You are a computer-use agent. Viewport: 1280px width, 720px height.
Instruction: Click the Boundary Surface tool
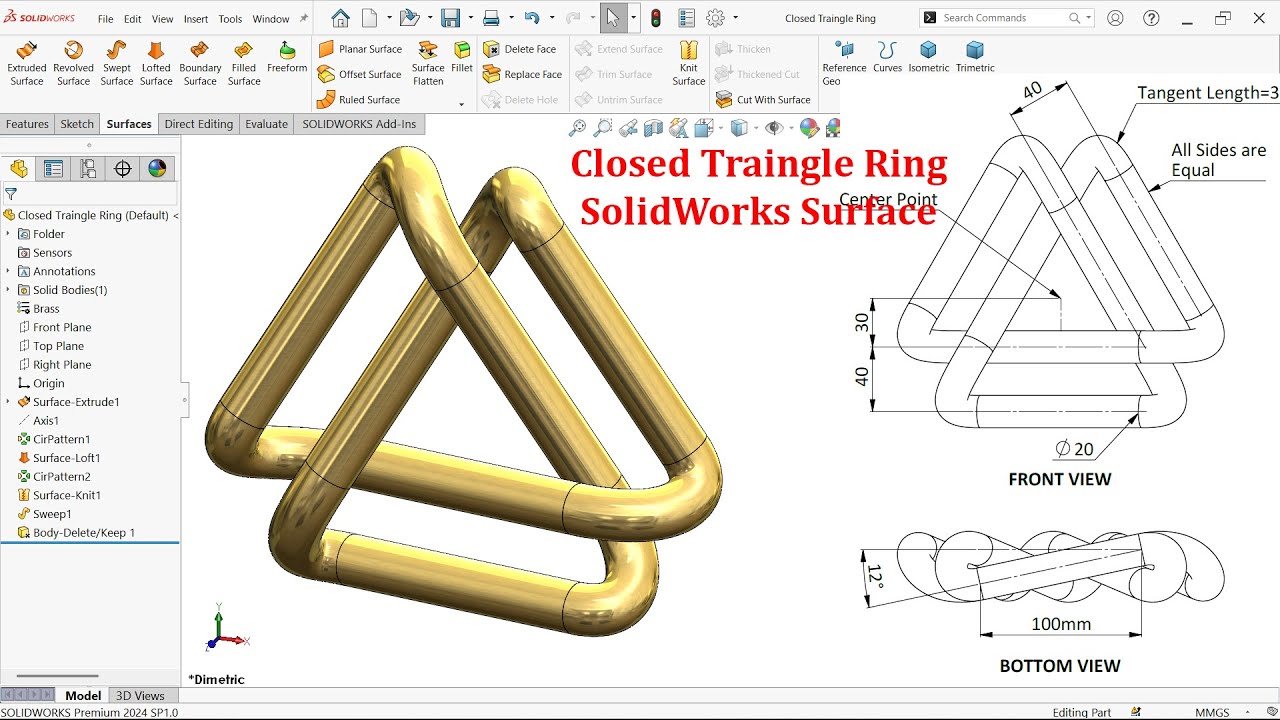point(200,63)
